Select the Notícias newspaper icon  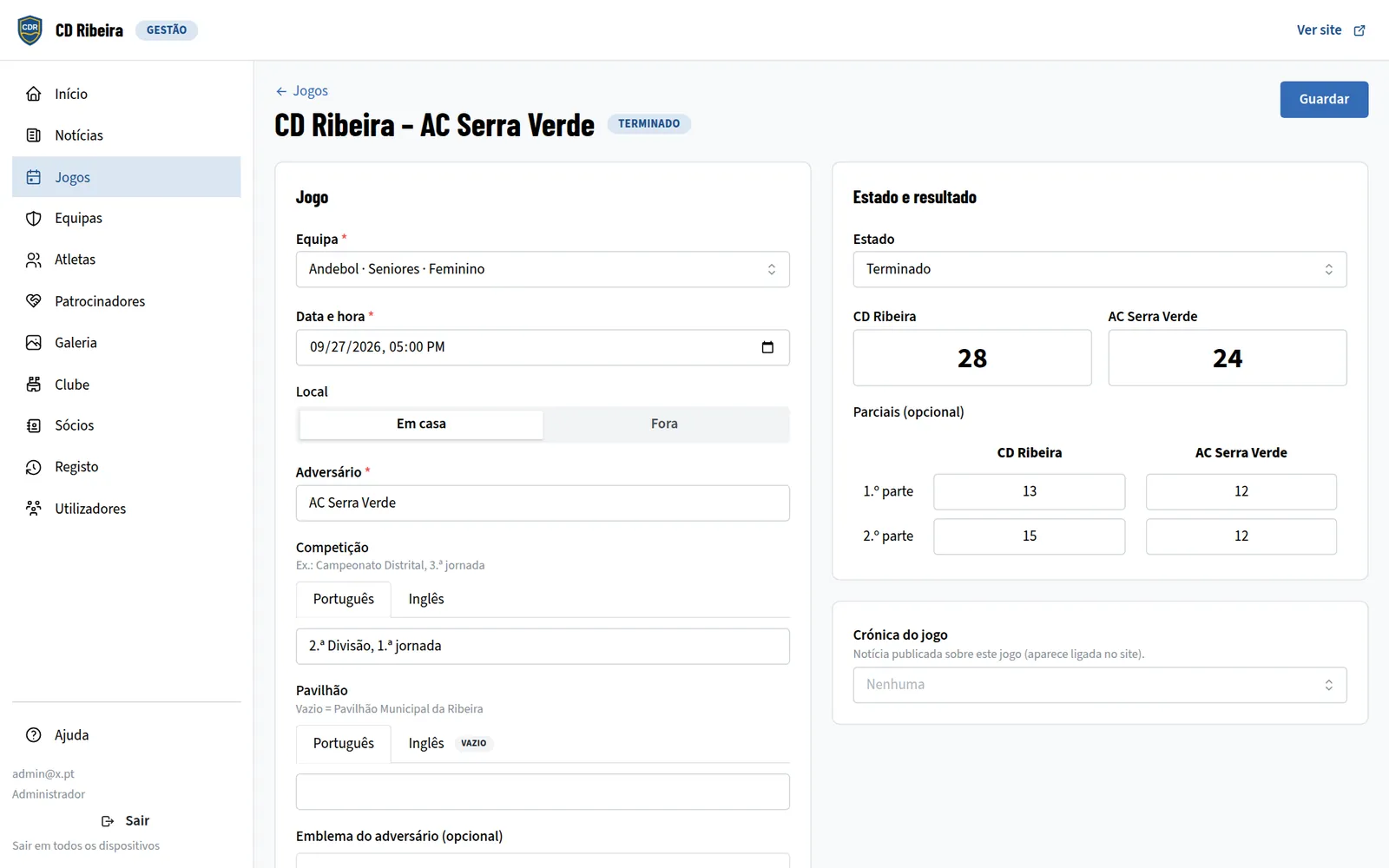[x=34, y=135]
